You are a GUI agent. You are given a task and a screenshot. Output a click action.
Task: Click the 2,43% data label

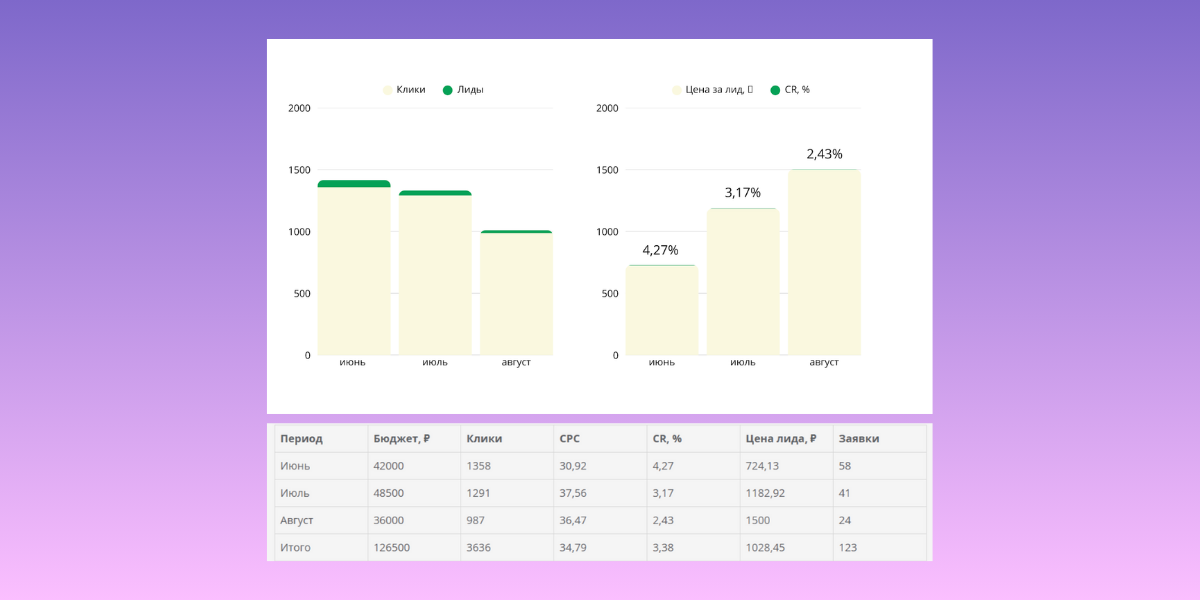(824, 154)
